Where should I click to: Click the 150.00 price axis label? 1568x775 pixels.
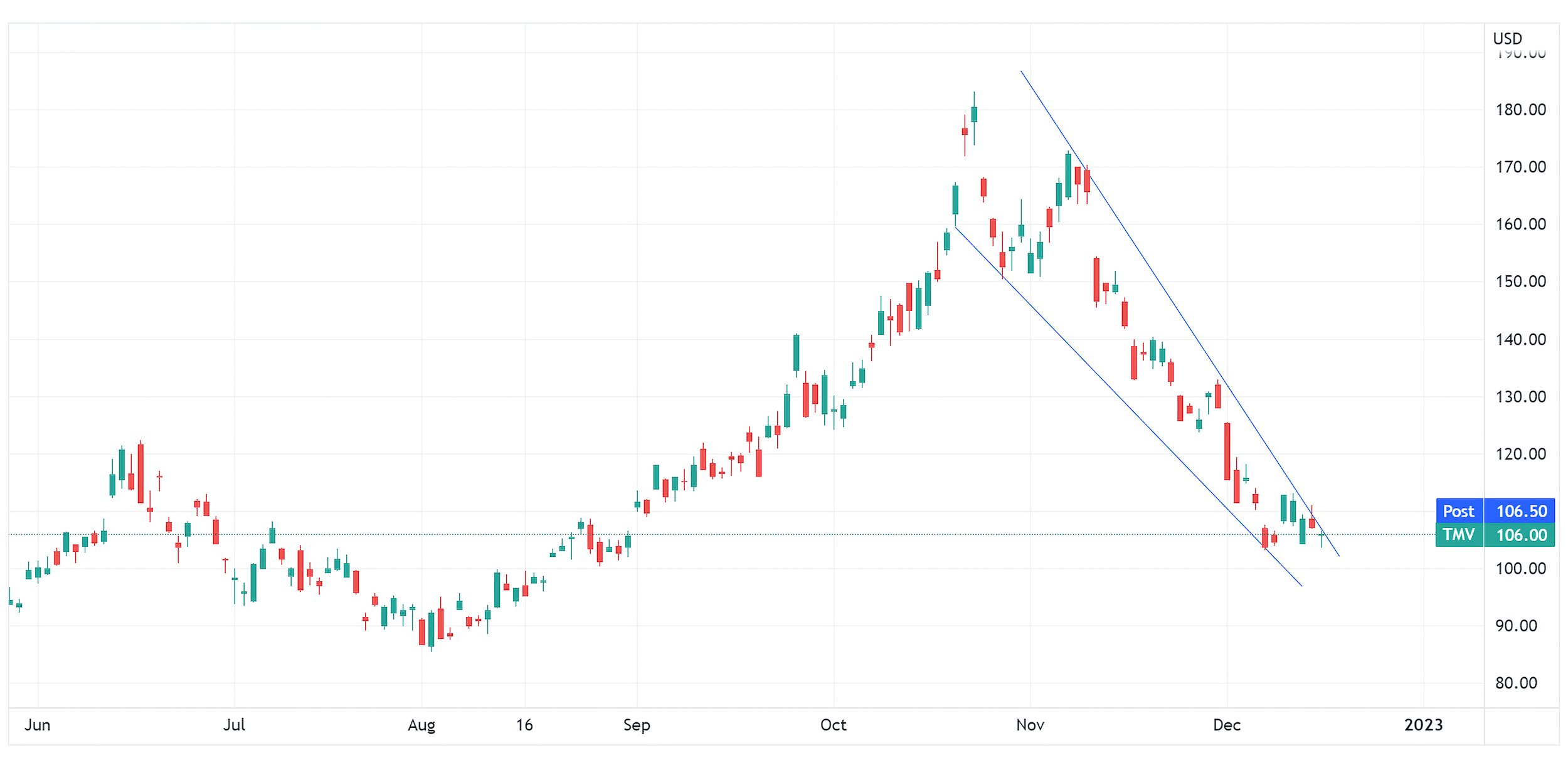pyautogui.click(x=1520, y=282)
